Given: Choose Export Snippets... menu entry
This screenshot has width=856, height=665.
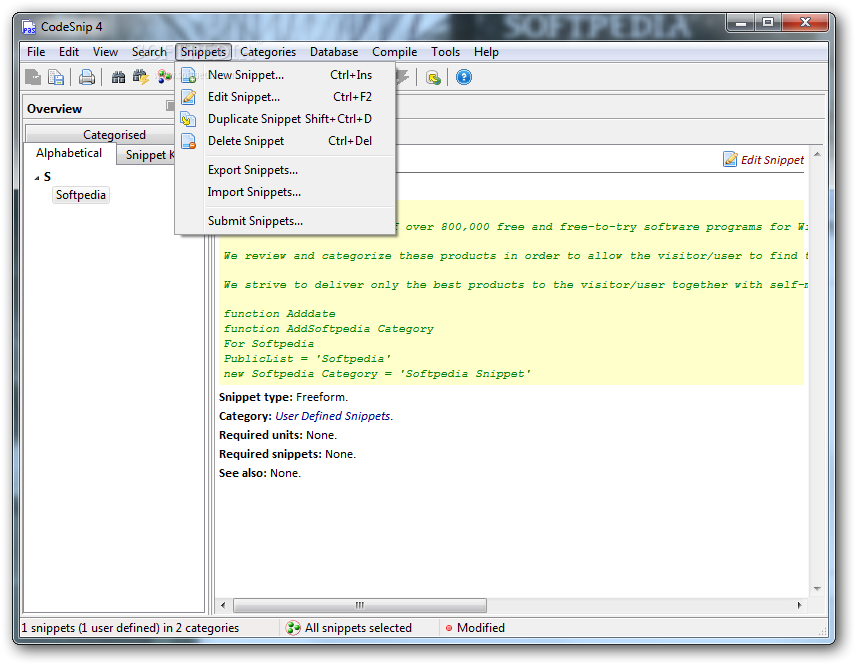Looking at the screenshot, I should [286, 170].
